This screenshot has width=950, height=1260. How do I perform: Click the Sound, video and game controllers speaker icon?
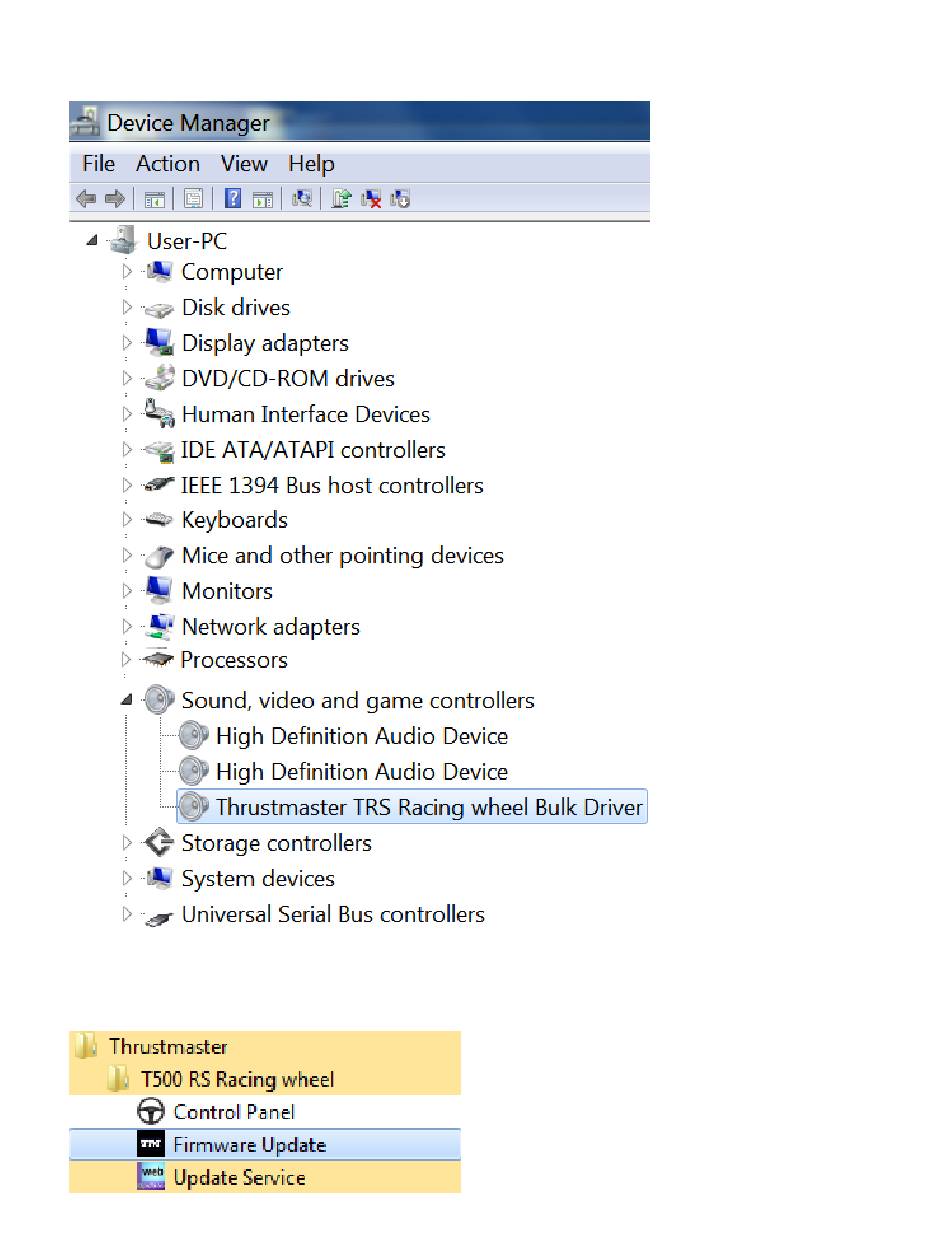click(158, 700)
